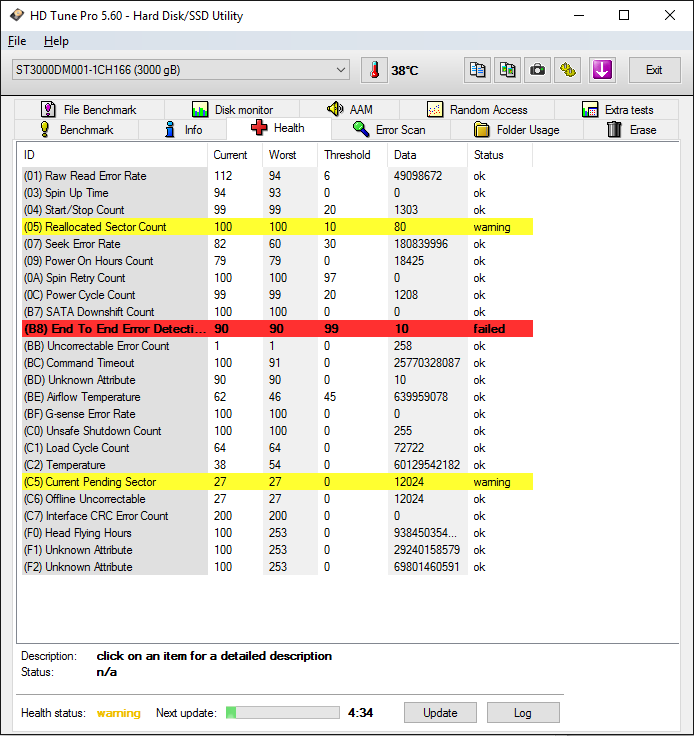Viewport: 694px width, 736px height.
Task: Click the Update button
Action: click(440, 713)
